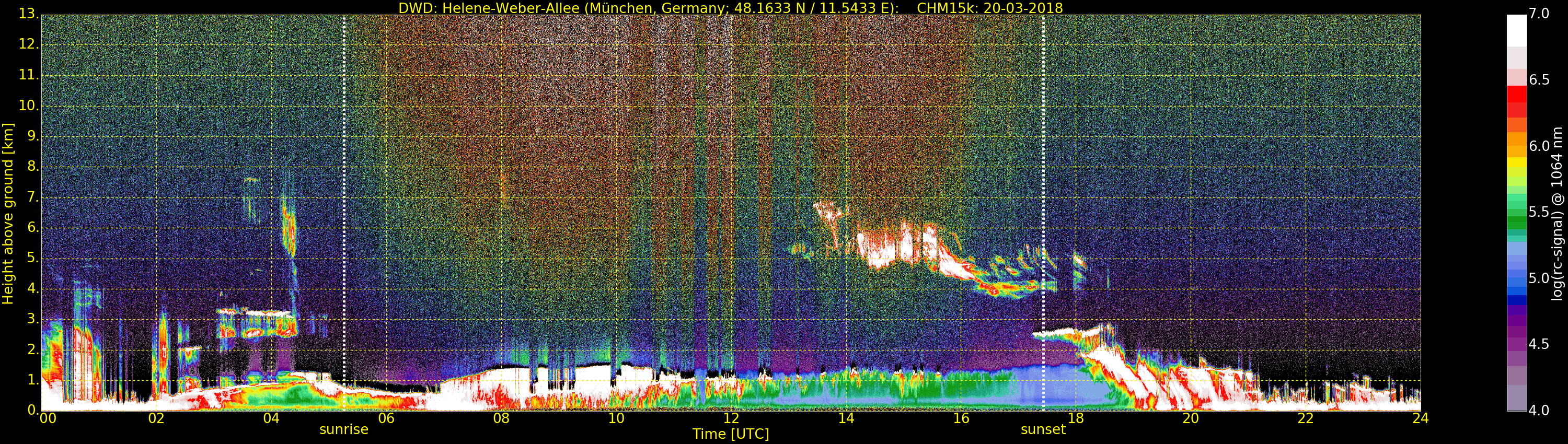Click the sunset label under the time axis
This screenshot has height=444, width=1568.
[x=1043, y=429]
